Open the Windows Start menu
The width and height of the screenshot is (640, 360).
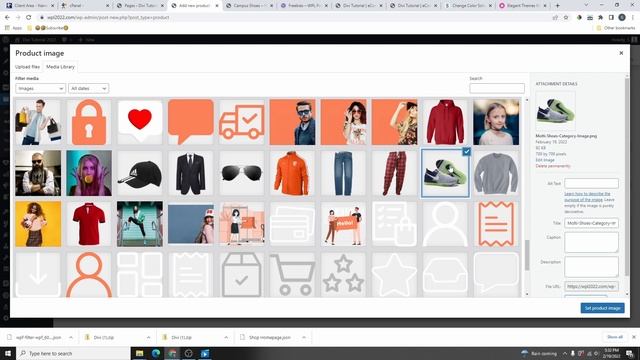tap(8, 353)
